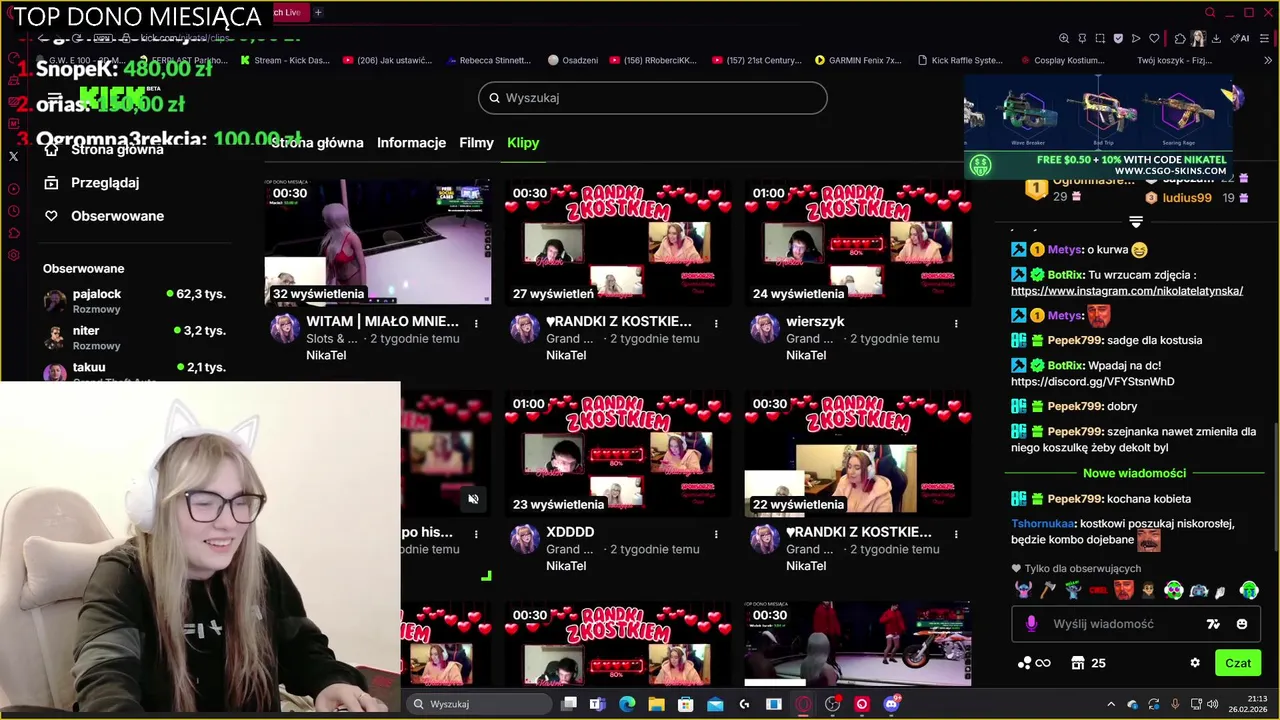Expand the overflow bookmarks chevron
Viewport: 1280px width, 720px height.
pos(1266,60)
